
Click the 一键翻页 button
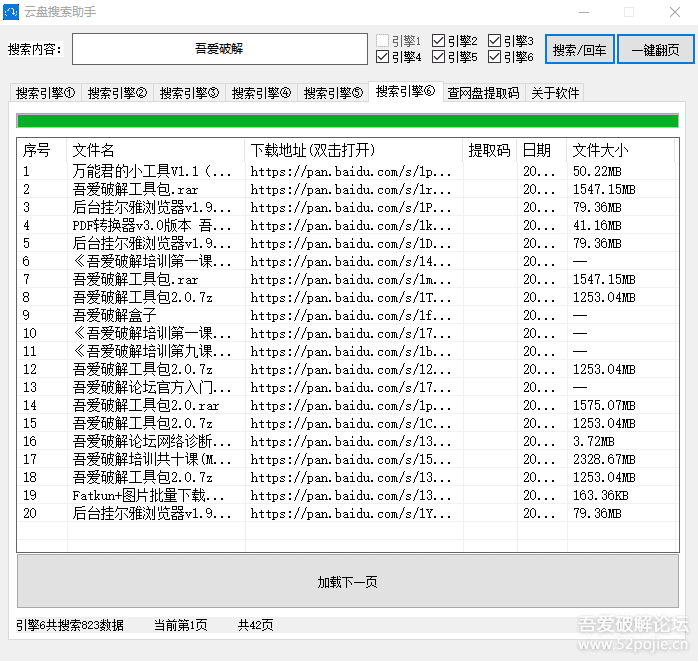tap(655, 49)
